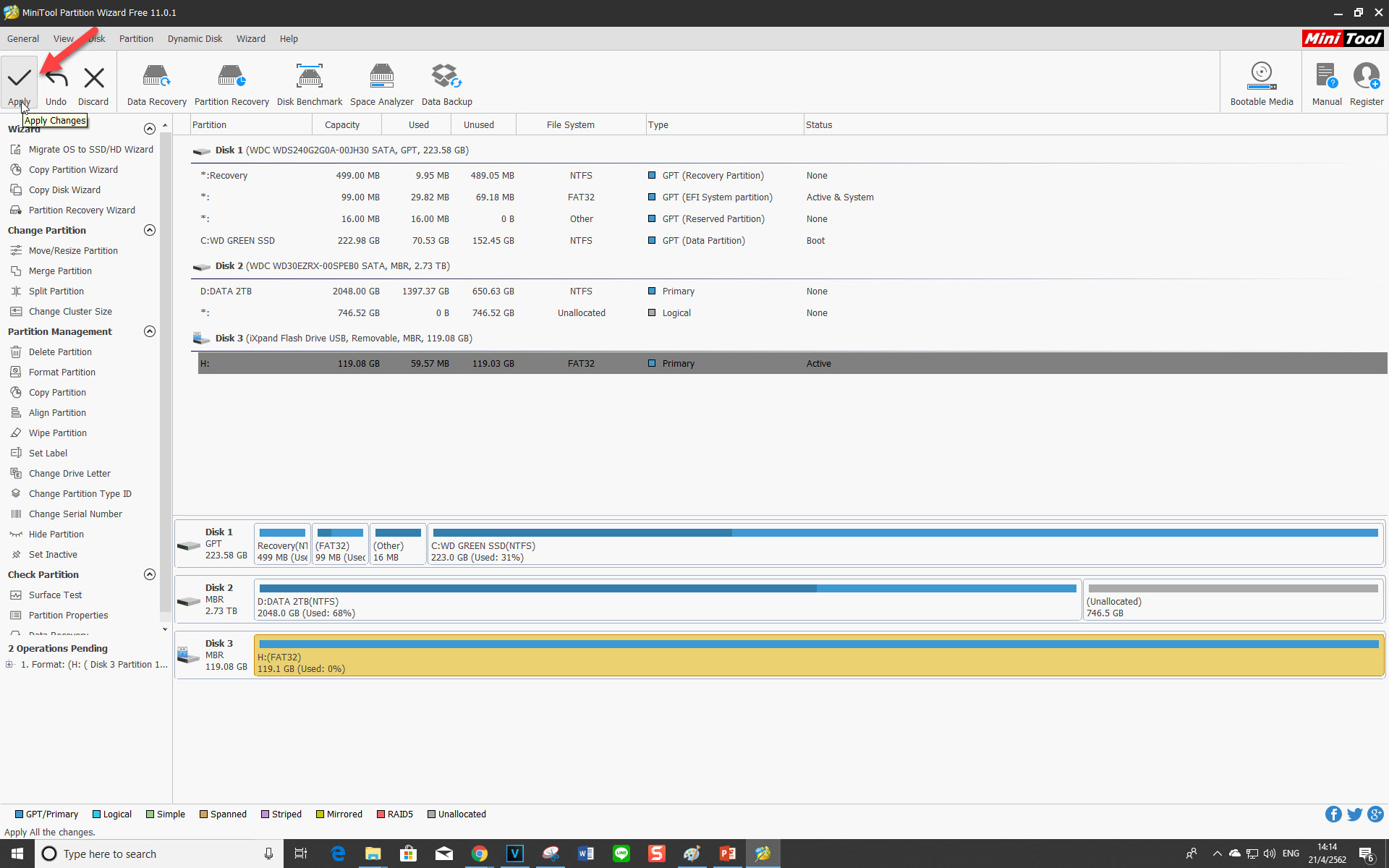Select Change Serial Number
This screenshot has height=868, width=1389.
click(x=75, y=514)
